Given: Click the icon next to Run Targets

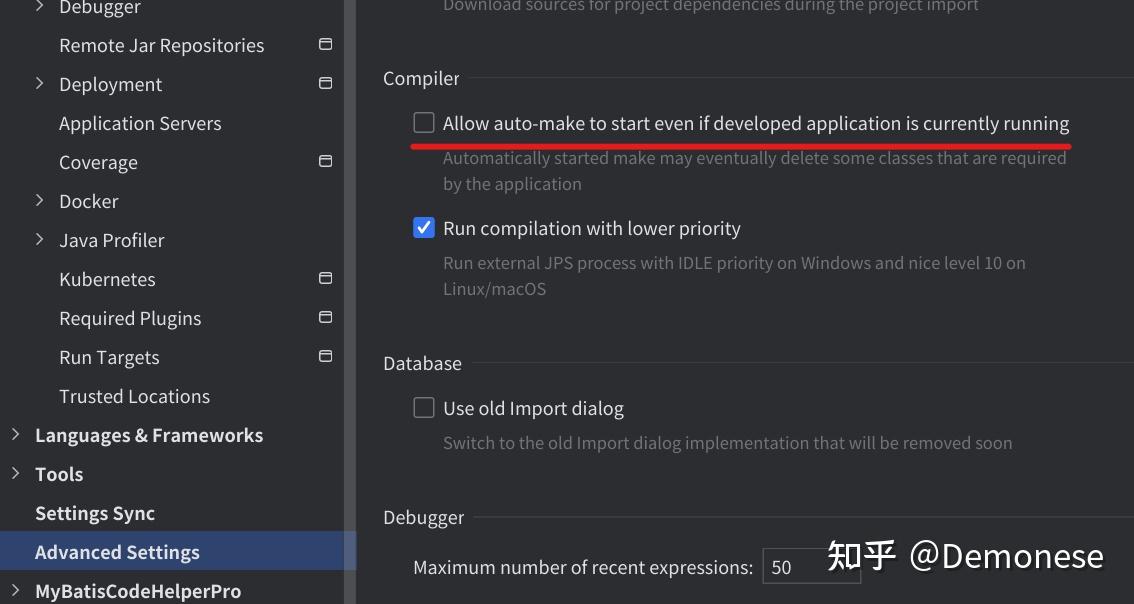Looking at the screenshot, I should [324, 355].
